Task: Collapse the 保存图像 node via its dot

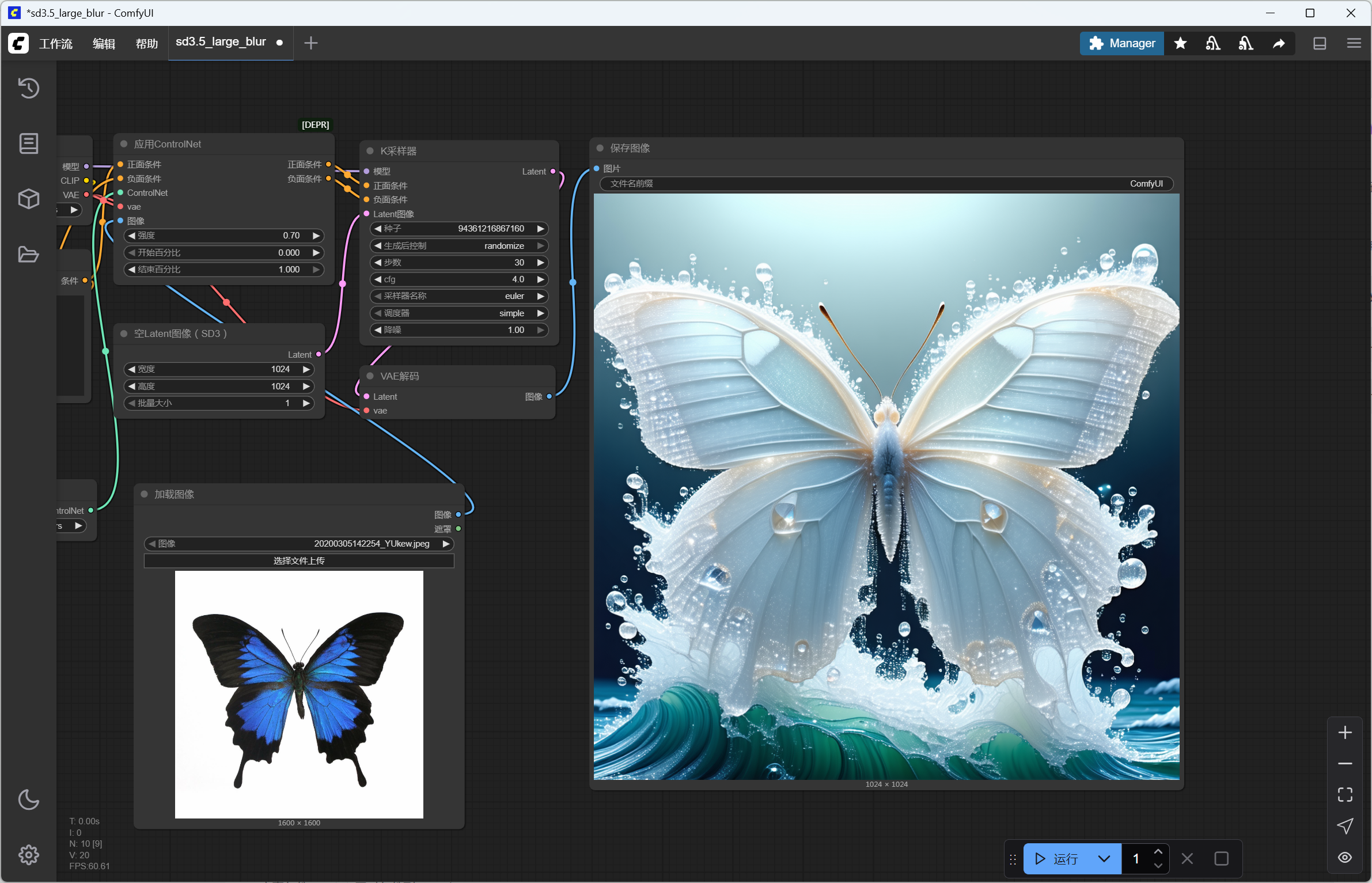Action: [600, 148]
